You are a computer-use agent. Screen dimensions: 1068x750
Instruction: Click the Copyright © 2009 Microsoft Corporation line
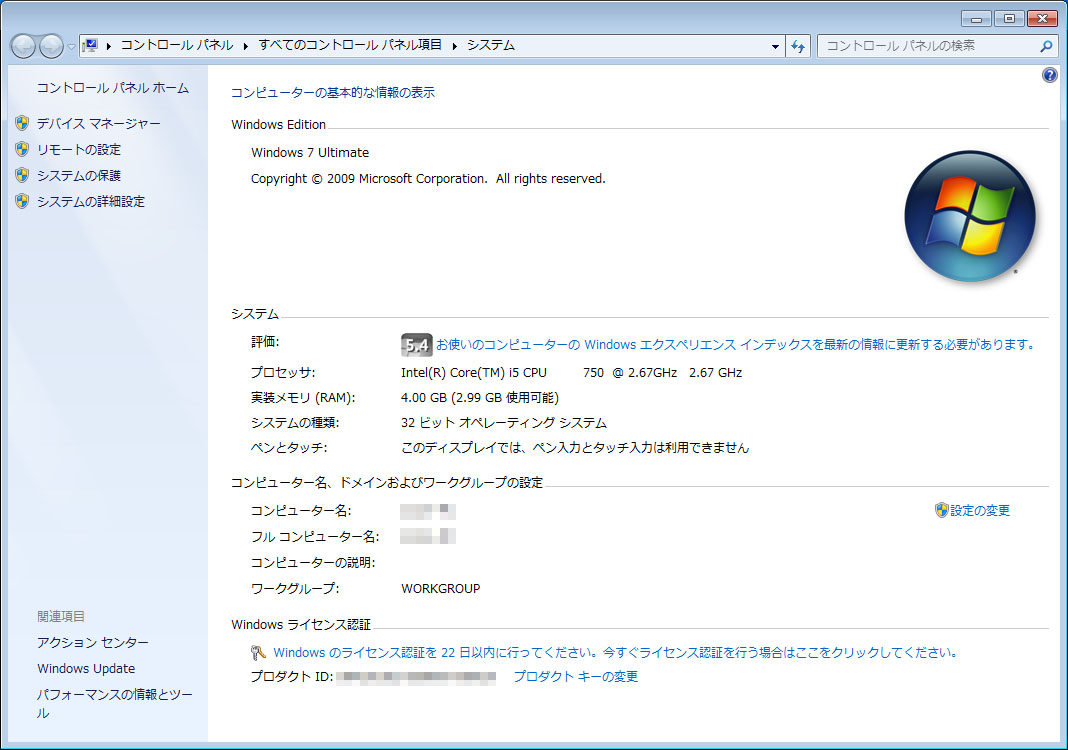(x=428, y=178)
